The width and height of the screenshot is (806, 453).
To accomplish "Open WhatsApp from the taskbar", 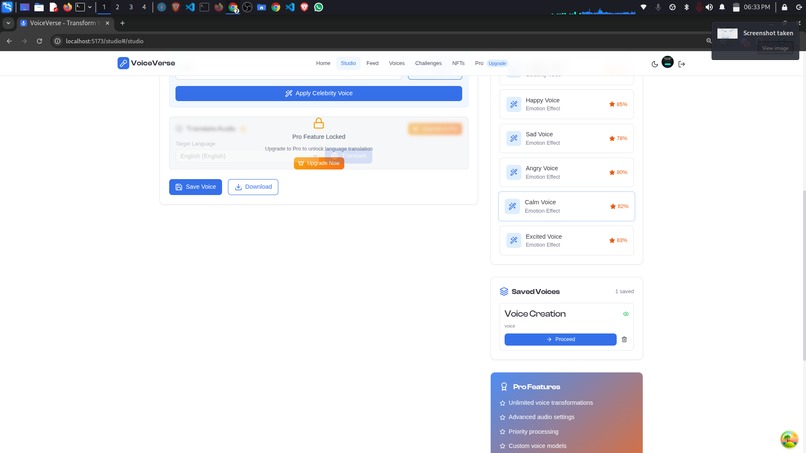I will 319,7.
